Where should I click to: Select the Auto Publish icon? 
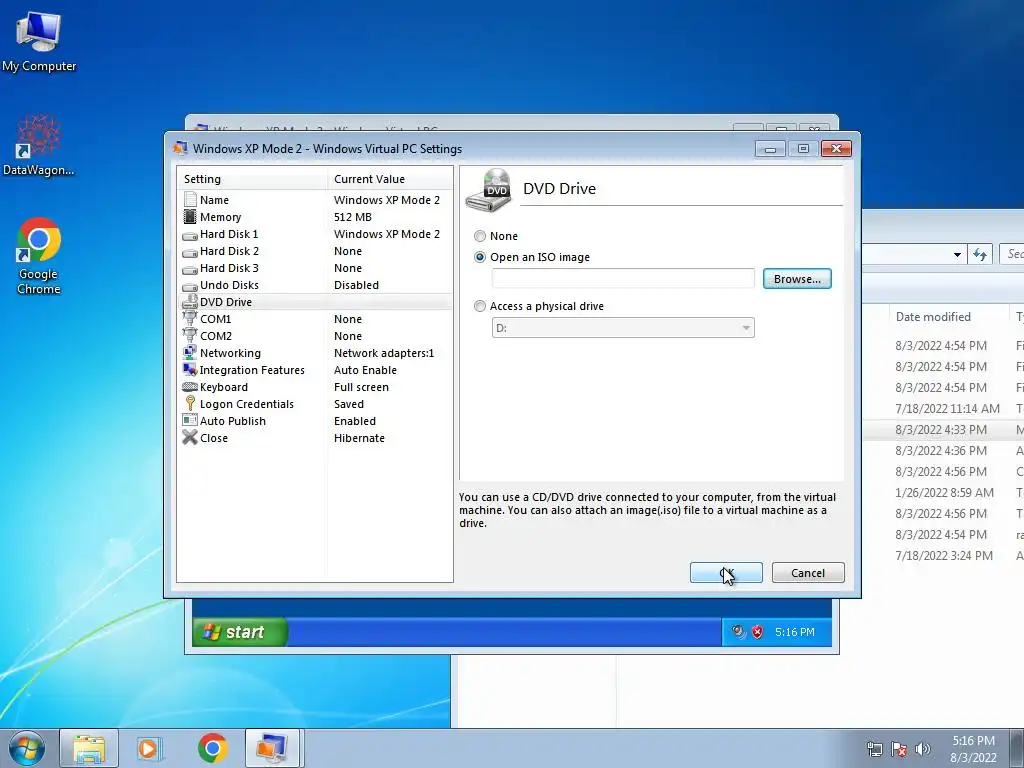pos(190,421)
